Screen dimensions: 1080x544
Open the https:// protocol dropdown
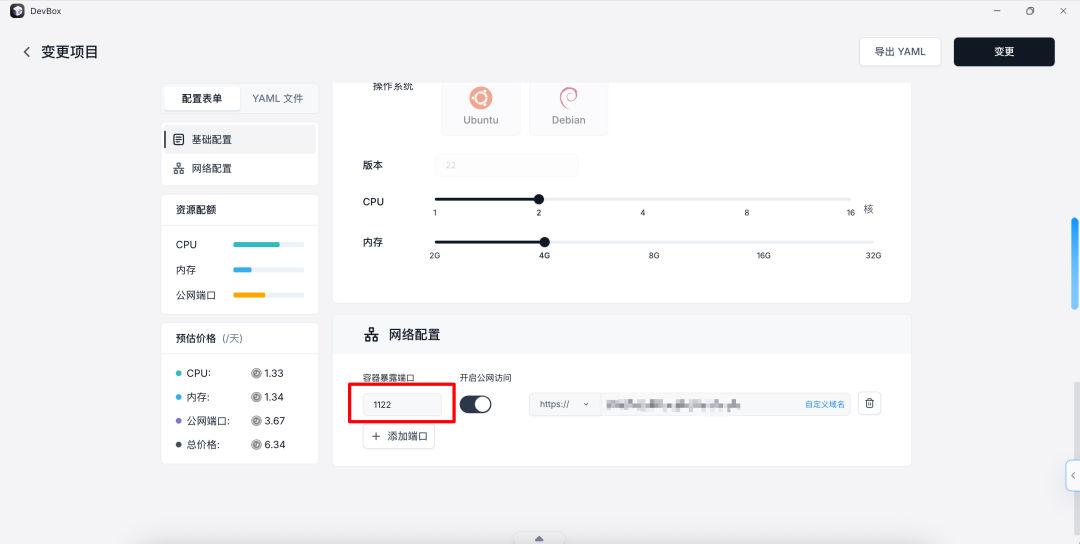pos(565,404)
